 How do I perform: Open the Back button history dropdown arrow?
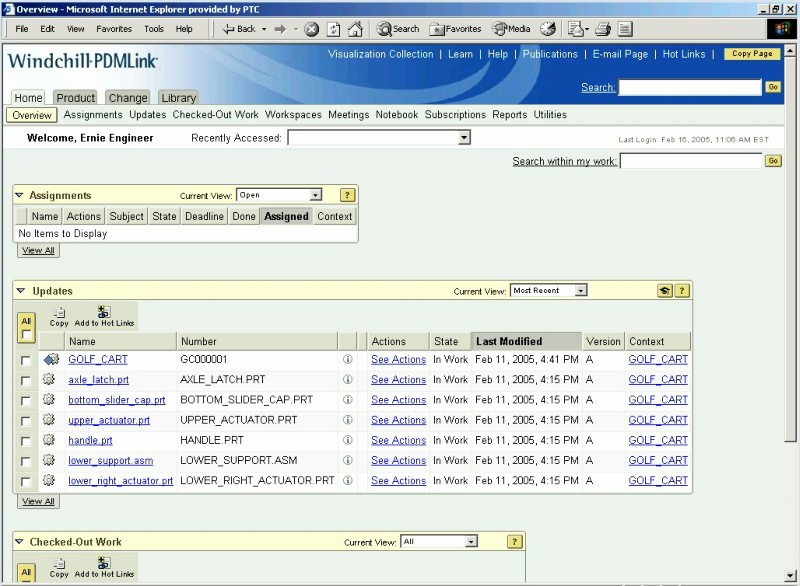pos(264,29)
